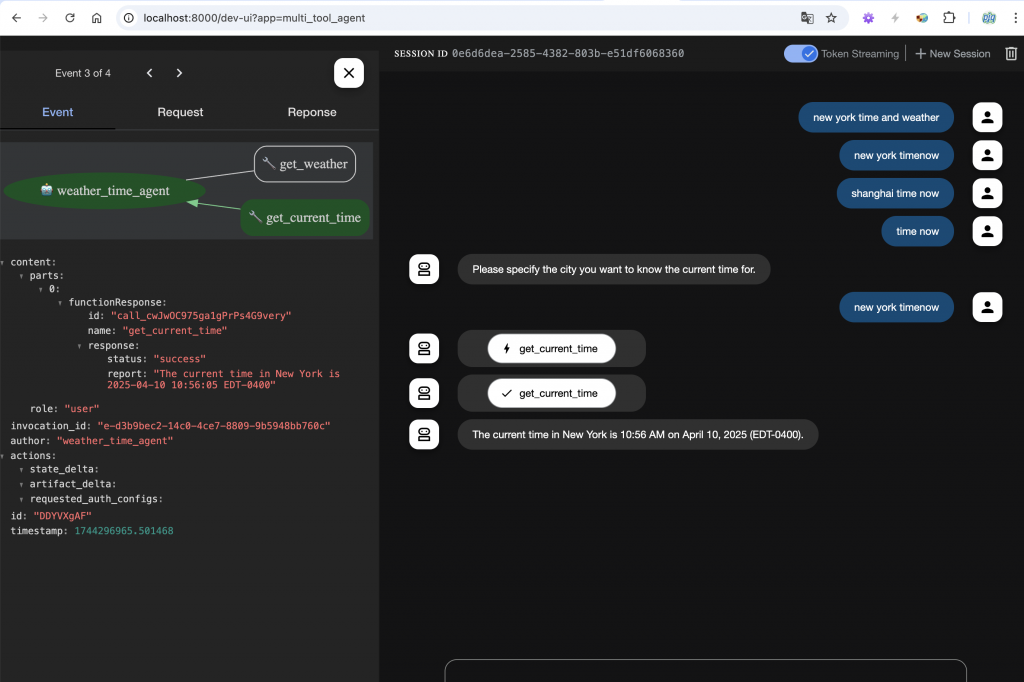
Task: Advance to the next event
Action: pos(179,73)
